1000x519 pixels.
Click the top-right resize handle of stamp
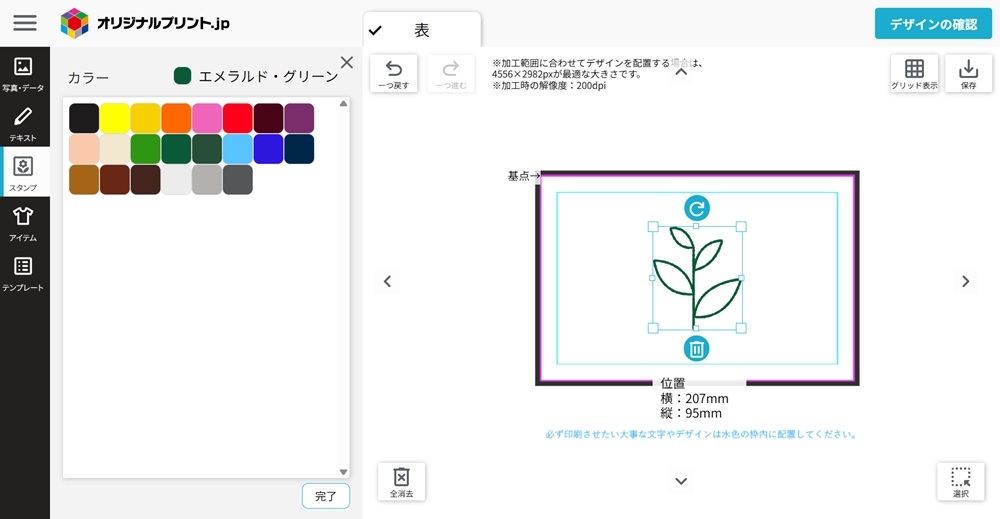point(741,226)
